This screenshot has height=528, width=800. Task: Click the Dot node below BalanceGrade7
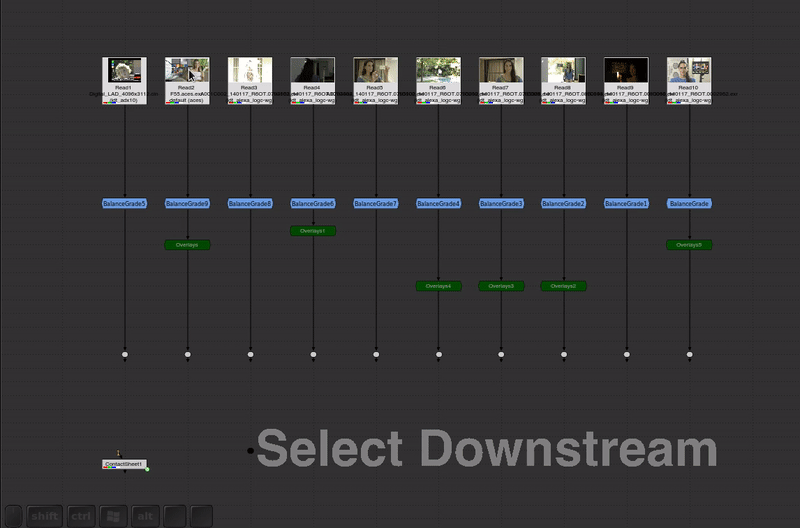pos(375,354)
